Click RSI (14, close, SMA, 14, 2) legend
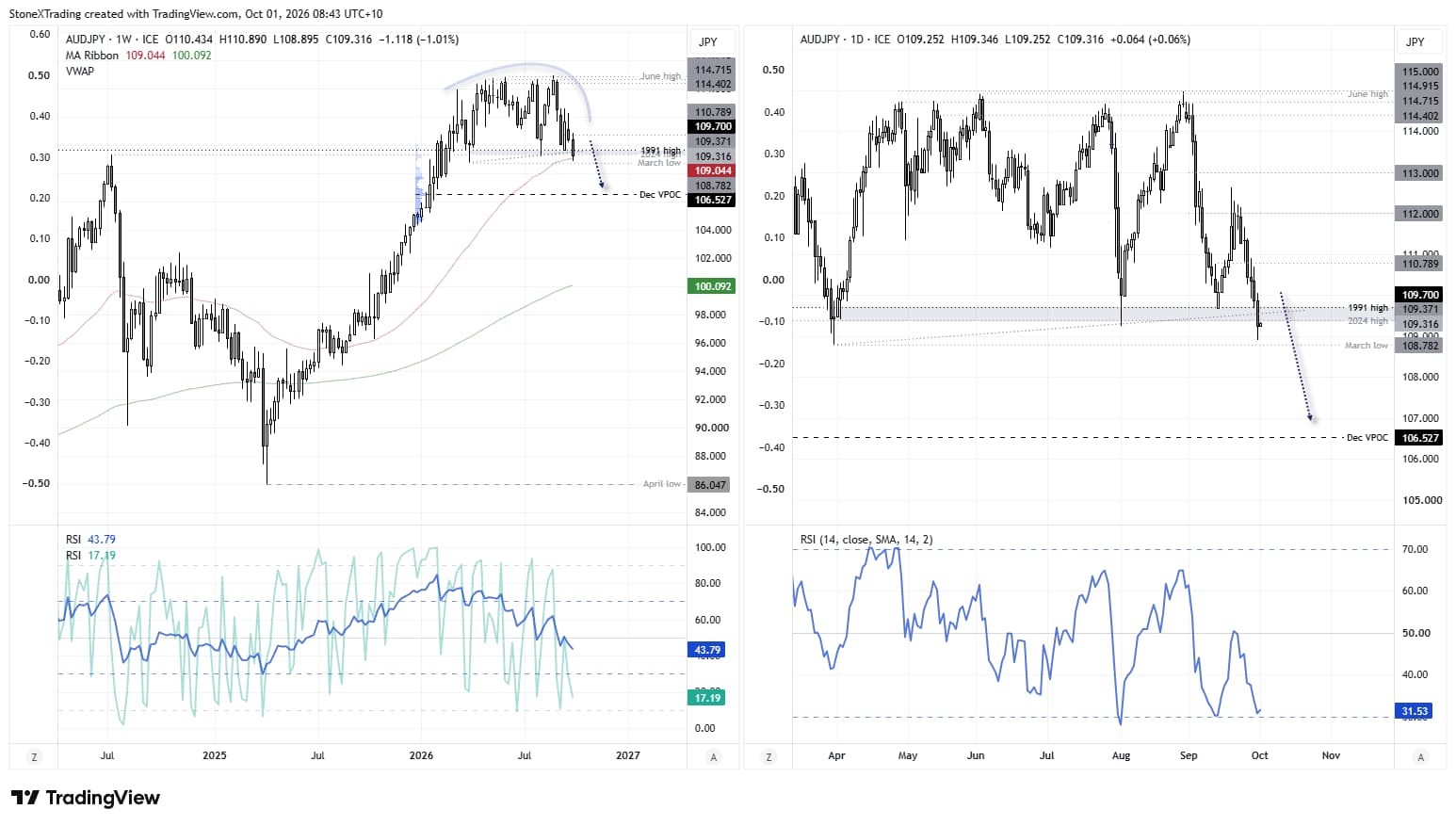This screenshot has width=1456, height=826. pyautogui.click(x=866, y=540)
